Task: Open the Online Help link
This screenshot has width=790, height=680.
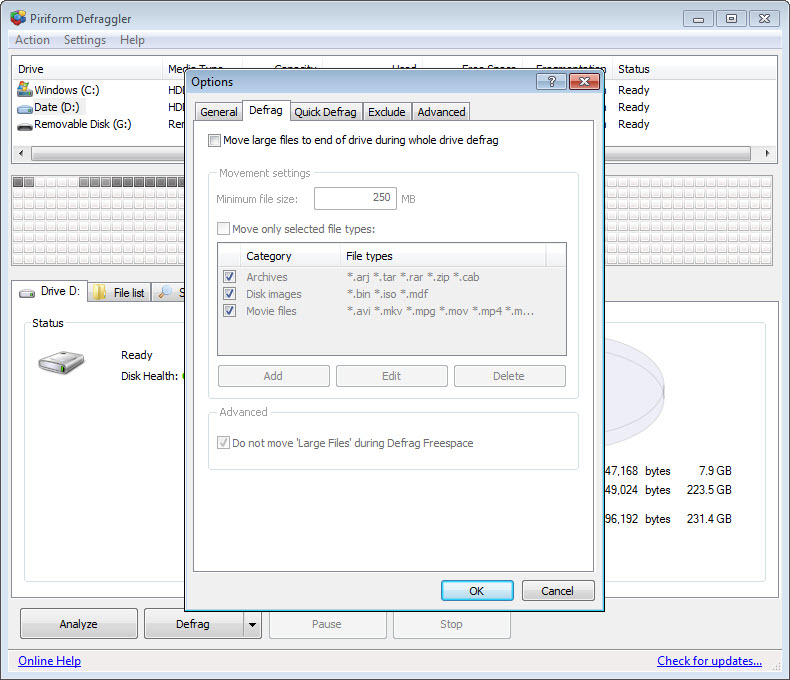Action: click(x=49, y=661)
